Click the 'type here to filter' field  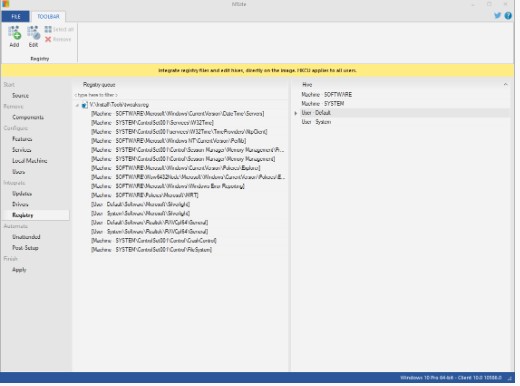point(180,95)
